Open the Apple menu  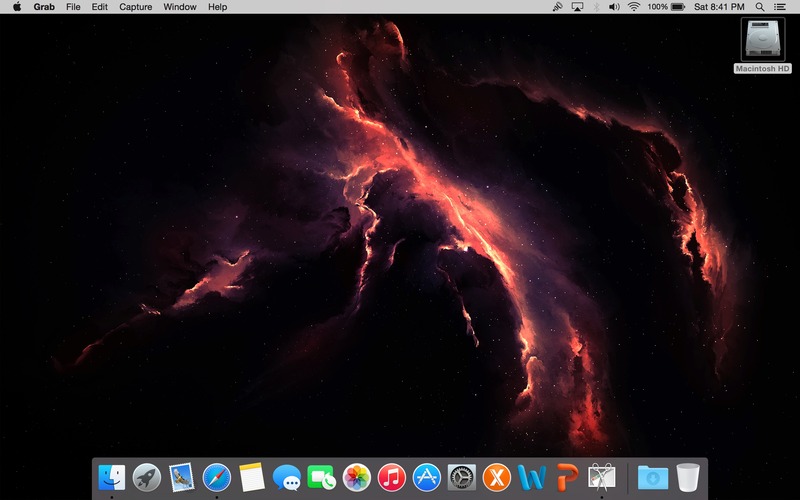(17, 7)
